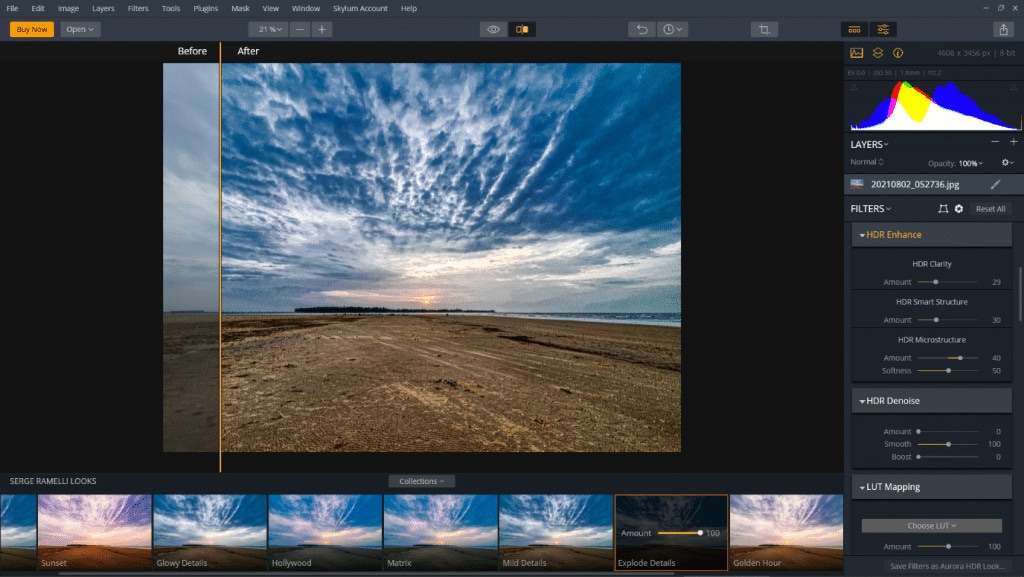The image size is (1024, 577).
Task: Apply the Glowy Details look thumbnail
Action: [x=210, y=532]
